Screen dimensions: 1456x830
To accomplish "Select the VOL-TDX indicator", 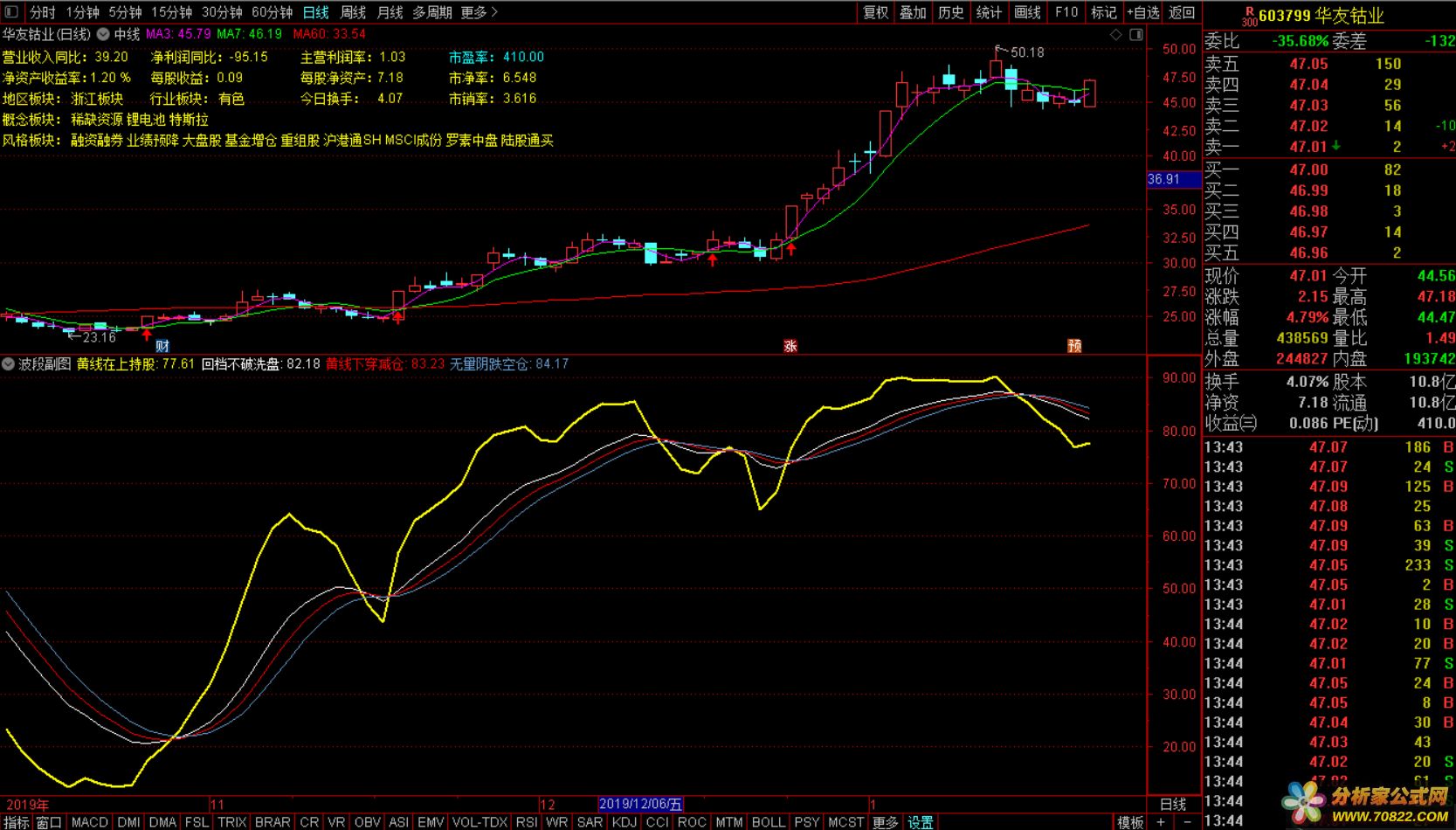I will pos(480,822).
